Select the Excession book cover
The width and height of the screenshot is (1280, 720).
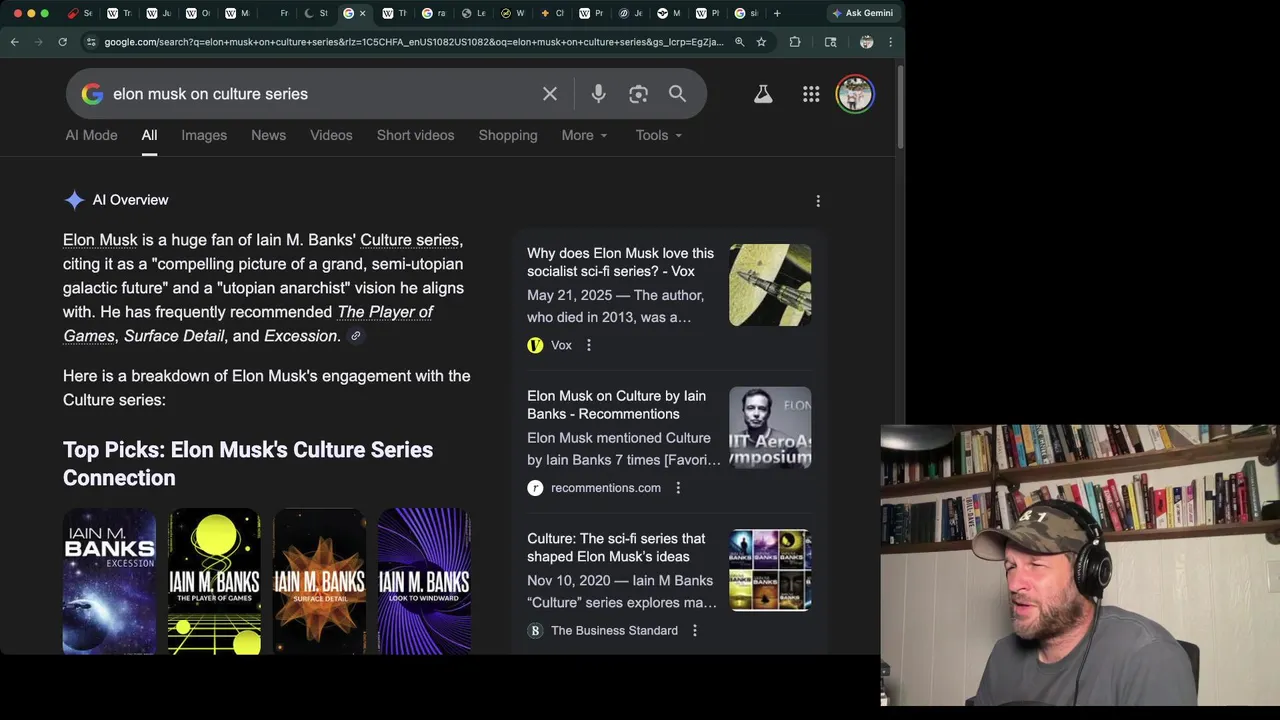click(x=109, y=581)
